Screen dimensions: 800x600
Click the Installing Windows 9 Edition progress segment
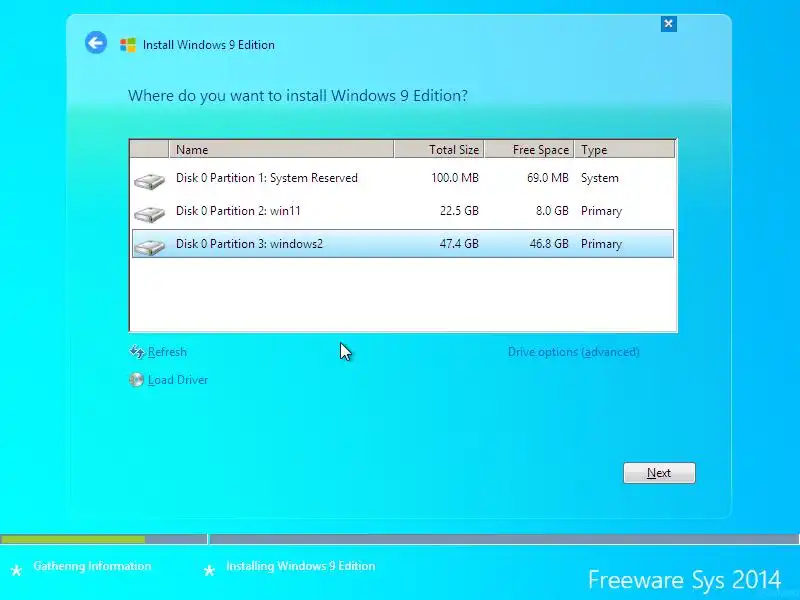tap(505, 539)
